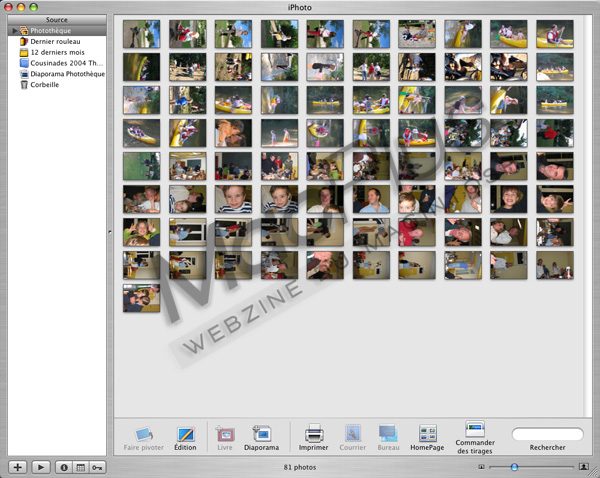Set photo as Bureau desktop
Image resolution: width=600 pixels, height=478 pixels.
[x=388, y=433]
